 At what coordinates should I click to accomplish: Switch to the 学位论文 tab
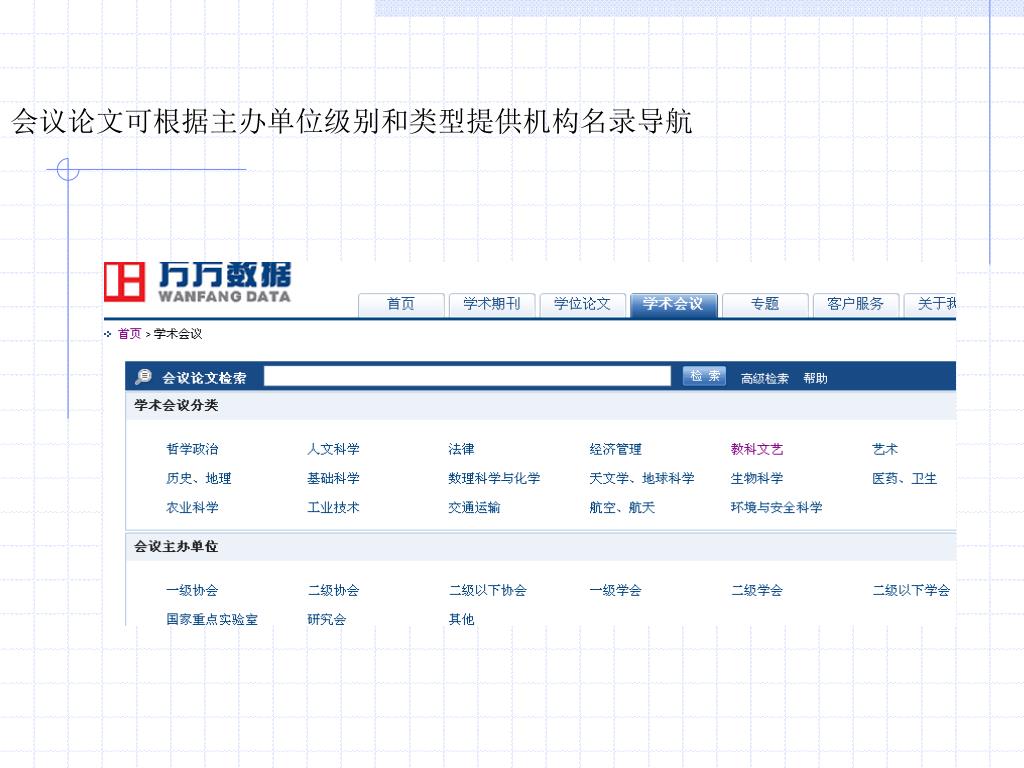(583, 304)
